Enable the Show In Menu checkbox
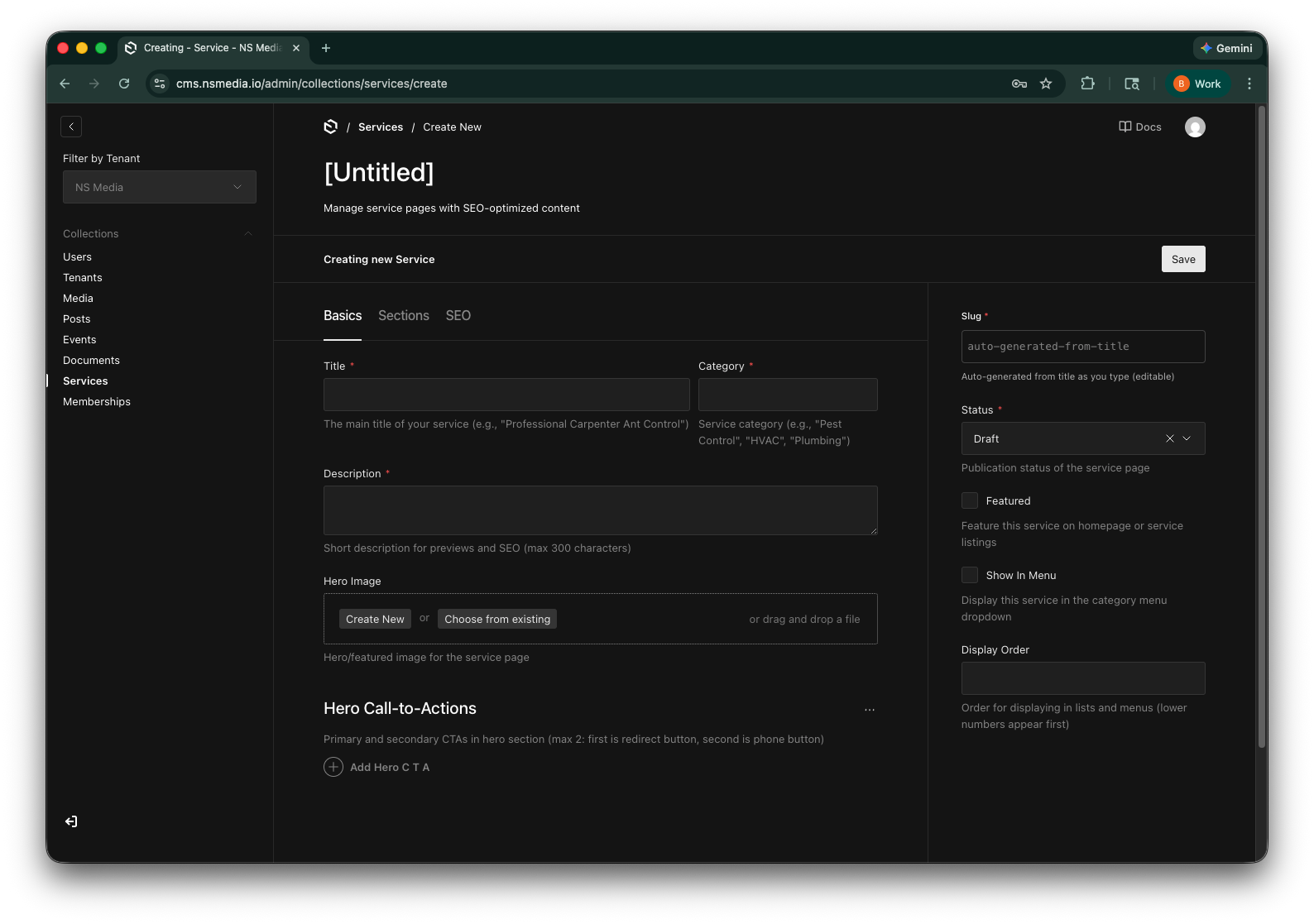 [x=970, y=575]
